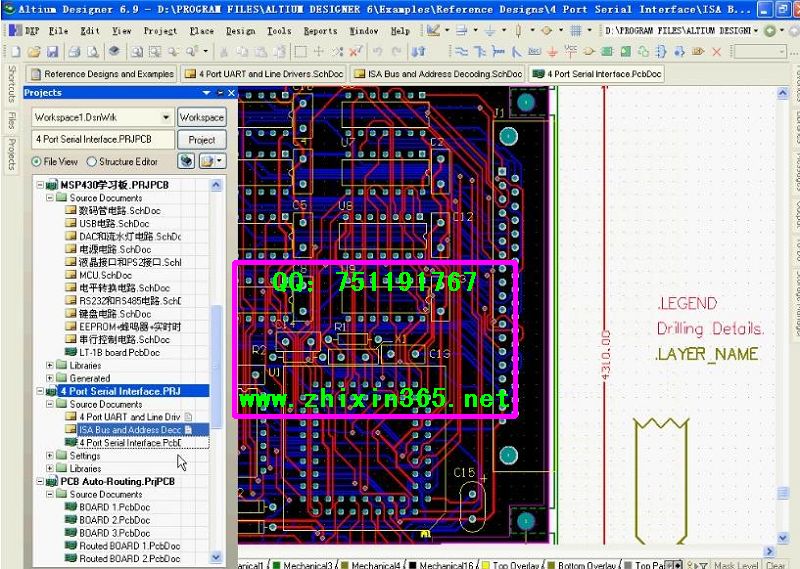Image resolution: width=800 pixels, height=569 pixels.
Task: Open the address bar path dropdown
Action: 756,31
